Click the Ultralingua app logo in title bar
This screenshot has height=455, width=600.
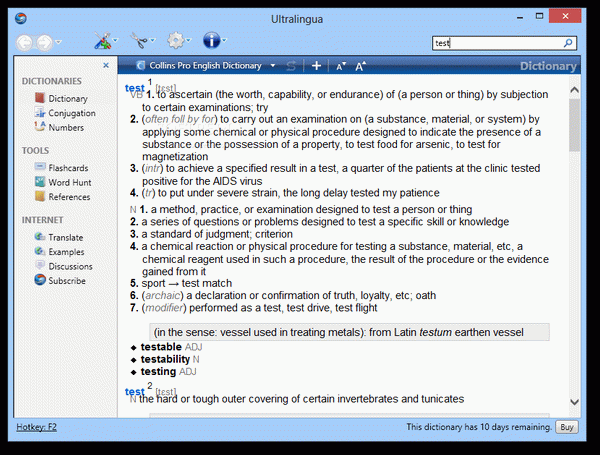[x=21, y=18]
